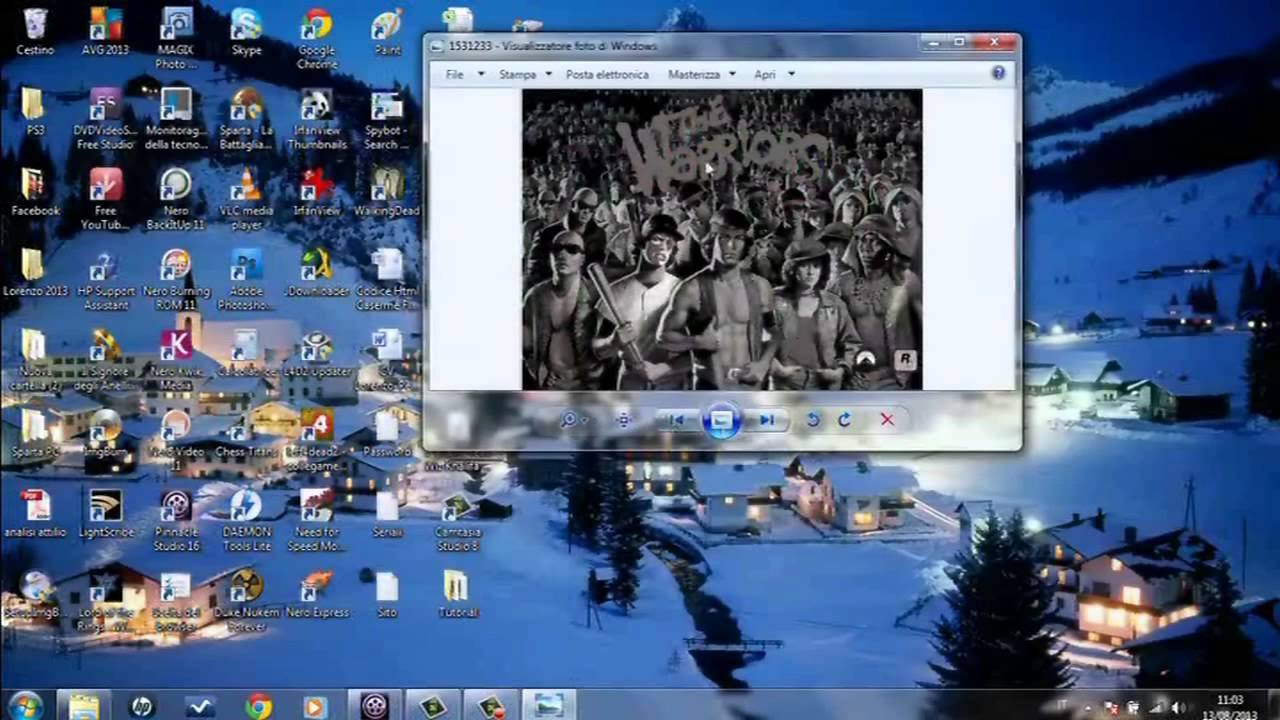Rotate the photo counterclockwise in the viewer
The height and width of the screenshot is (720, 1280).
pos(812,420)
